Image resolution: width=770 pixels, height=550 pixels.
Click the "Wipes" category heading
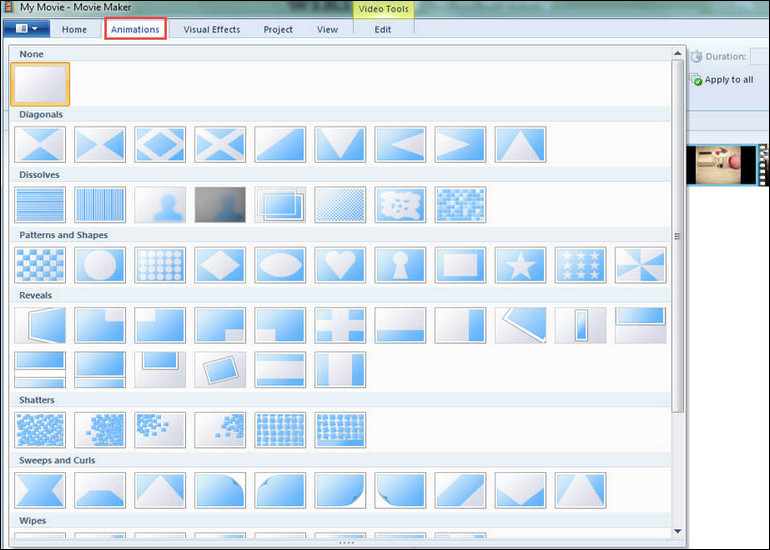click(x=32, y=521)
